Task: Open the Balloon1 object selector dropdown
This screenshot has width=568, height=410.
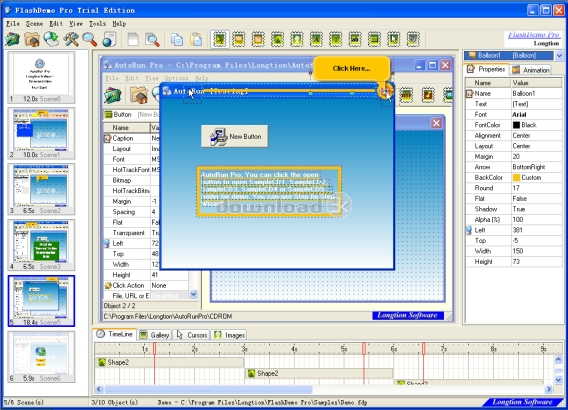Action: point(559,55)
